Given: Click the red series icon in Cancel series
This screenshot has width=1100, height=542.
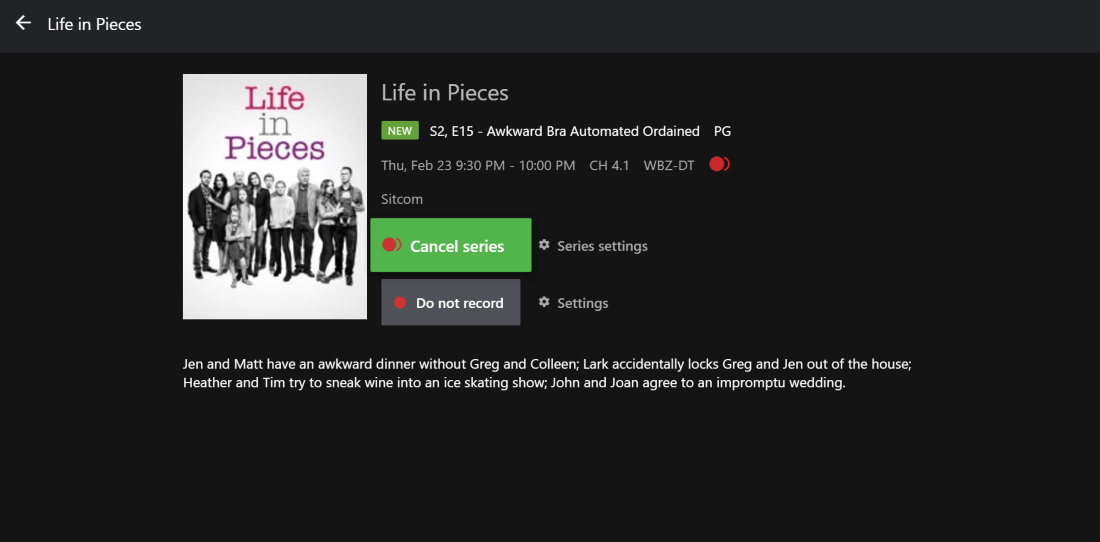Looking at the screenshot, I should tap(391, 245).
